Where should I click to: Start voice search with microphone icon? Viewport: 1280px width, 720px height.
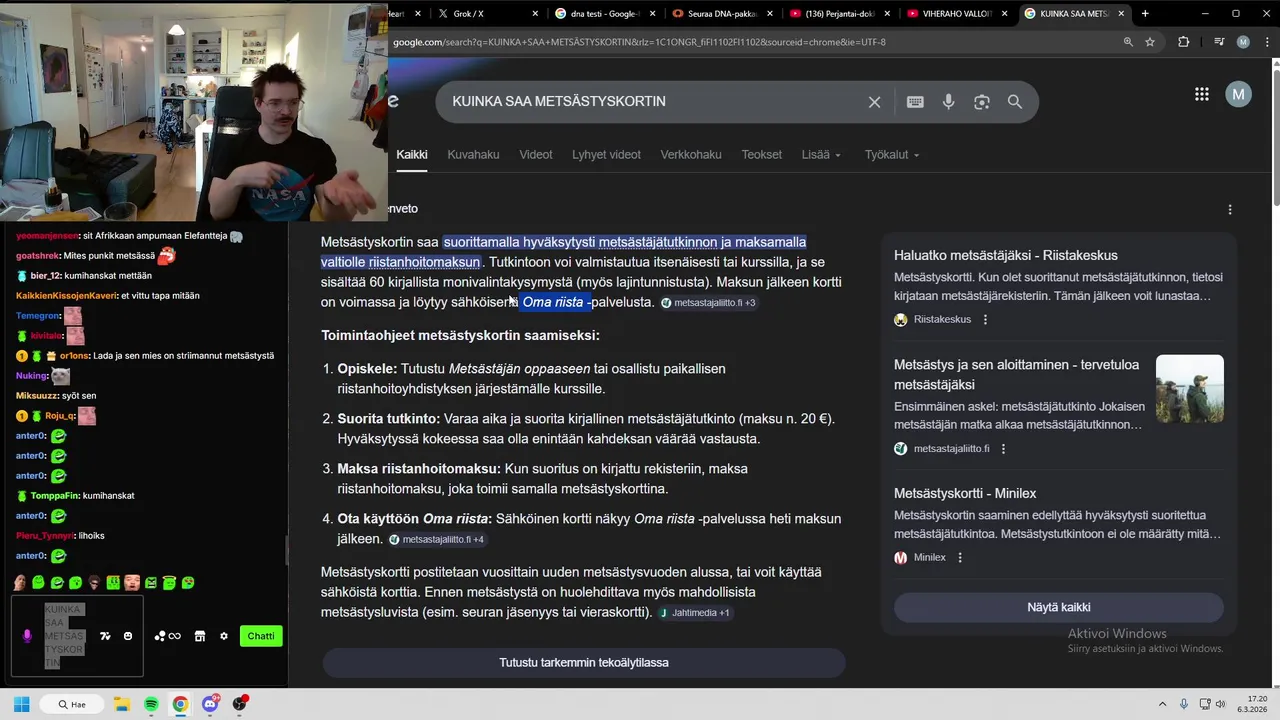(x=948, y=102)
